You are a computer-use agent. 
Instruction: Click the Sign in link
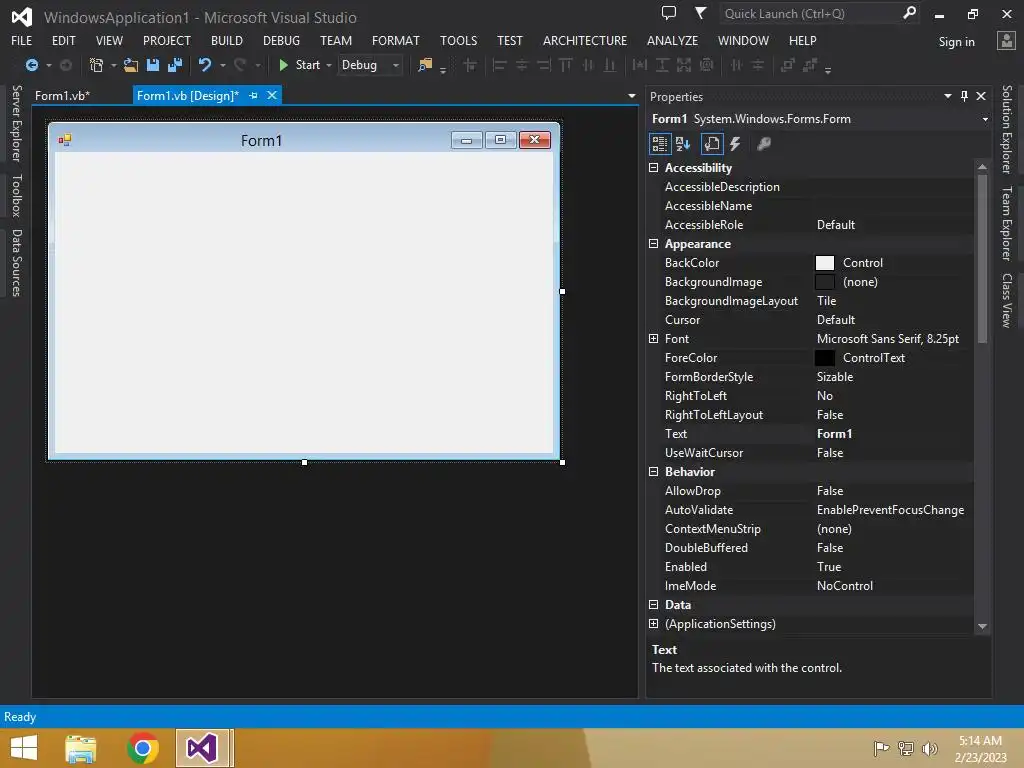(x=956, y=42)
